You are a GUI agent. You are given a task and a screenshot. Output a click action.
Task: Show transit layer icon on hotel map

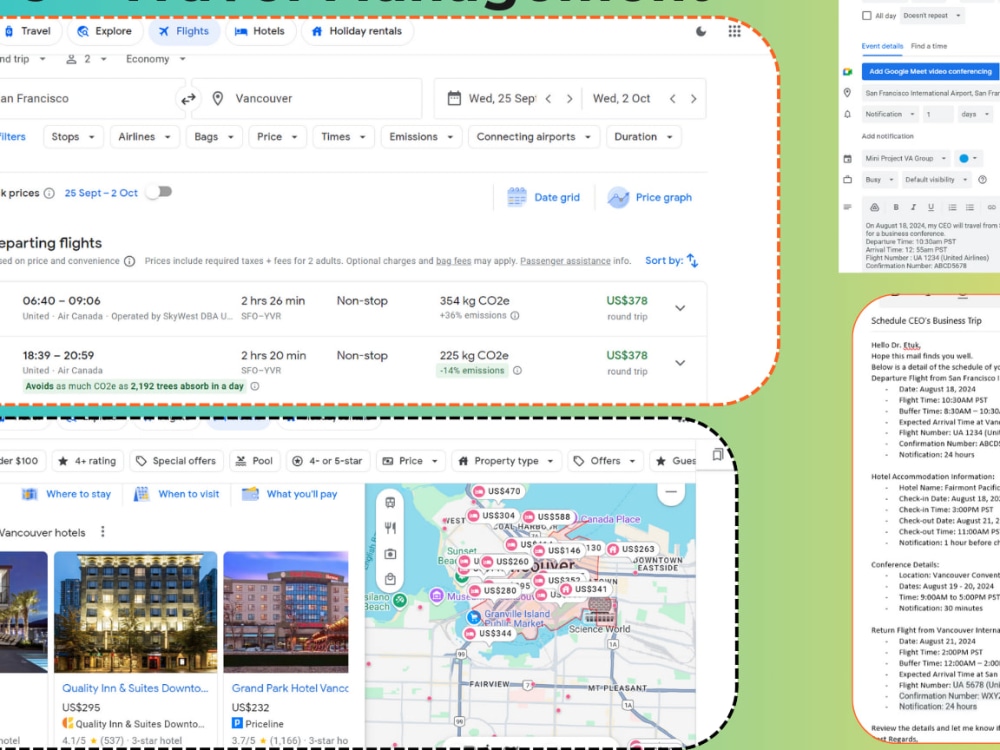tap(390, 503)
